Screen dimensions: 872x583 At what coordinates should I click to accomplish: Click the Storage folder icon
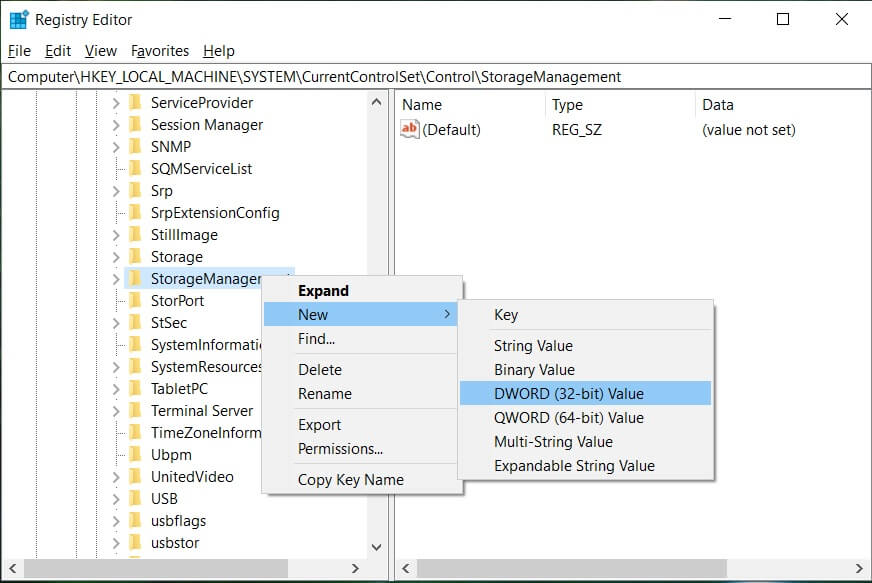click(135, 257)
